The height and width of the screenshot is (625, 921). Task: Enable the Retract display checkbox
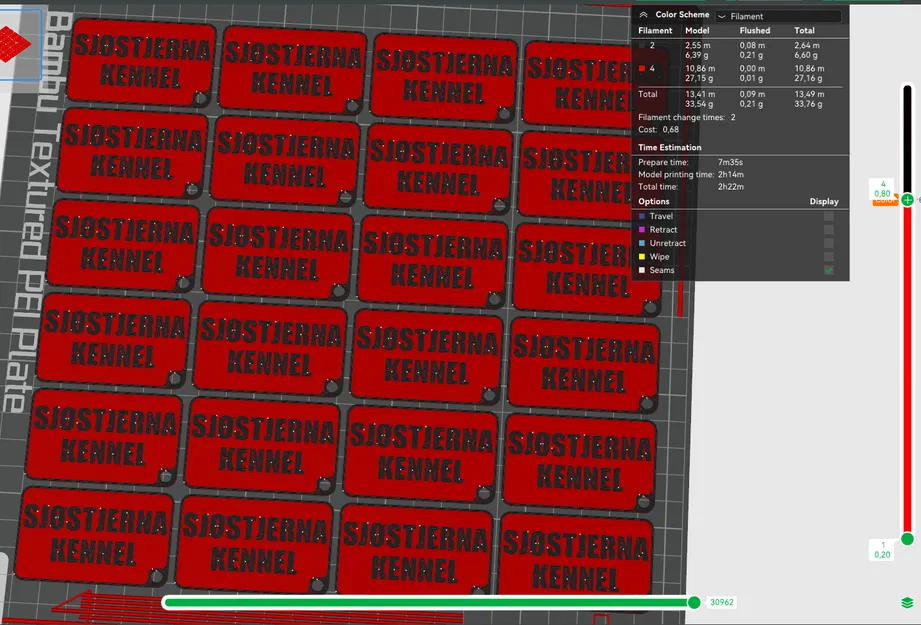(829, 230)
